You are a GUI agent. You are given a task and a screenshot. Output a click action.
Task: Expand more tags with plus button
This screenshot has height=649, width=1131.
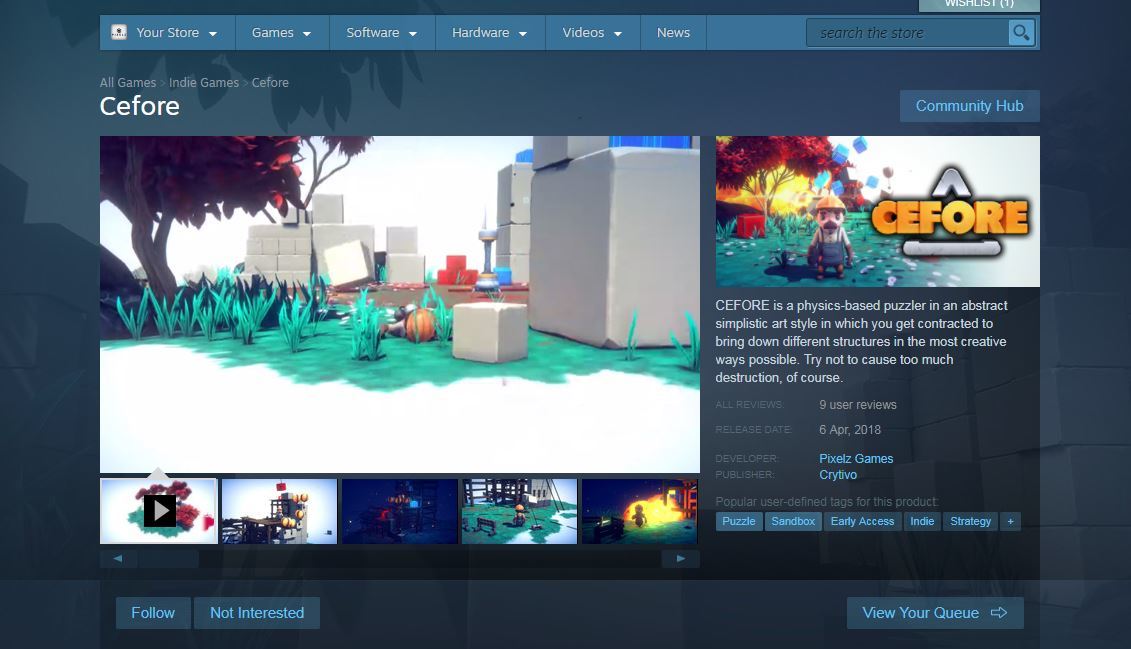click(1010, 521)
